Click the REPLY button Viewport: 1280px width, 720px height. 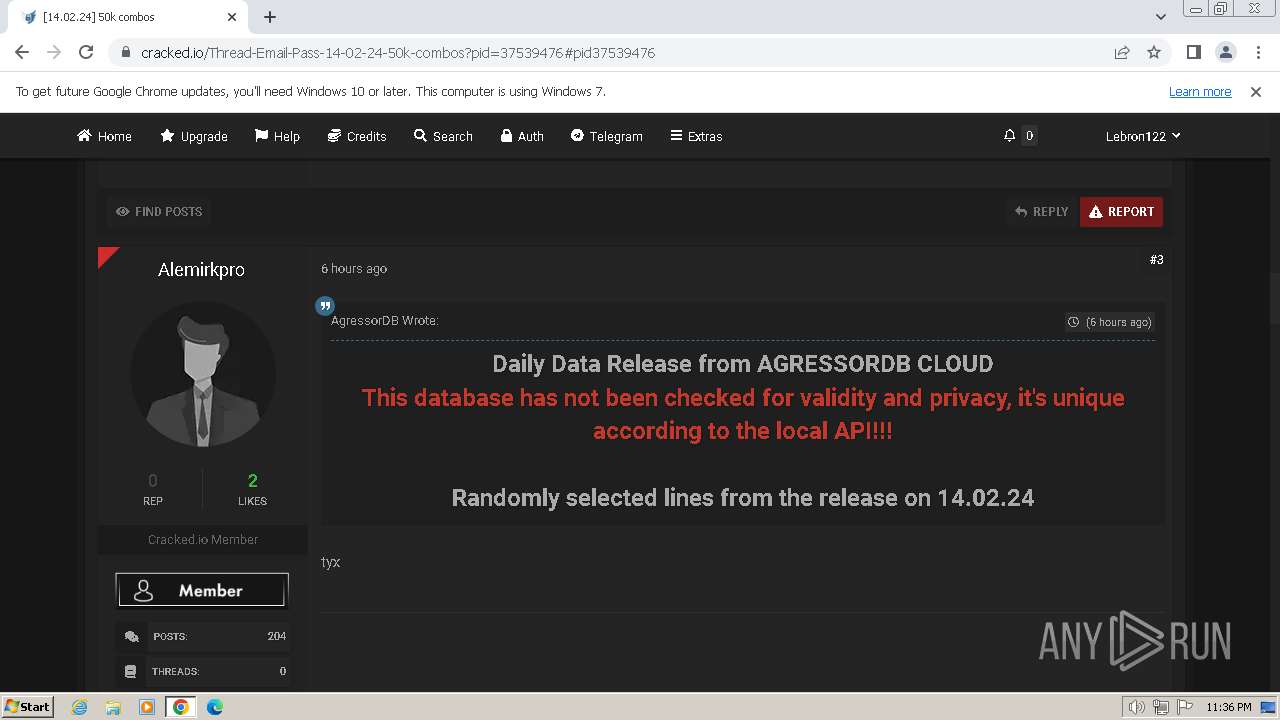[x=1041, y=211]
